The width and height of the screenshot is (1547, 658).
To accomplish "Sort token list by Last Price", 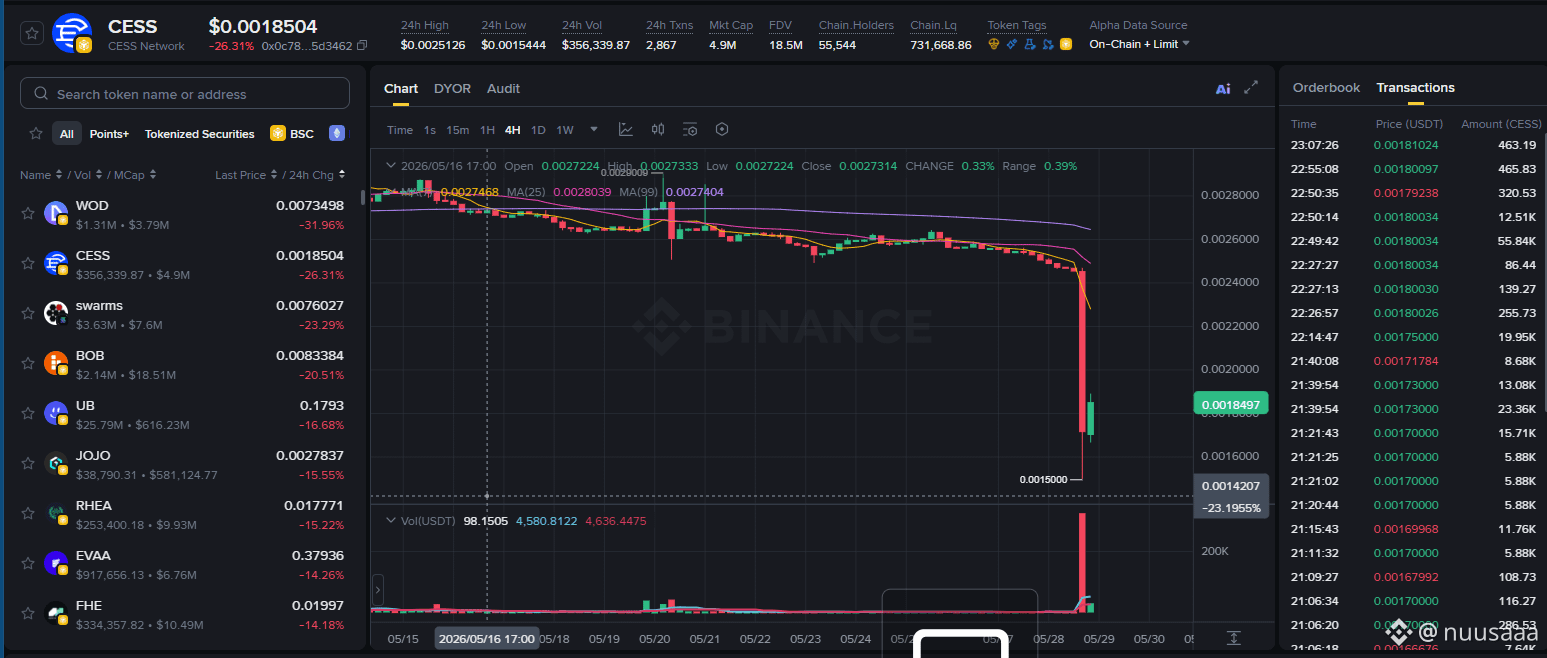I will point(246,175).
